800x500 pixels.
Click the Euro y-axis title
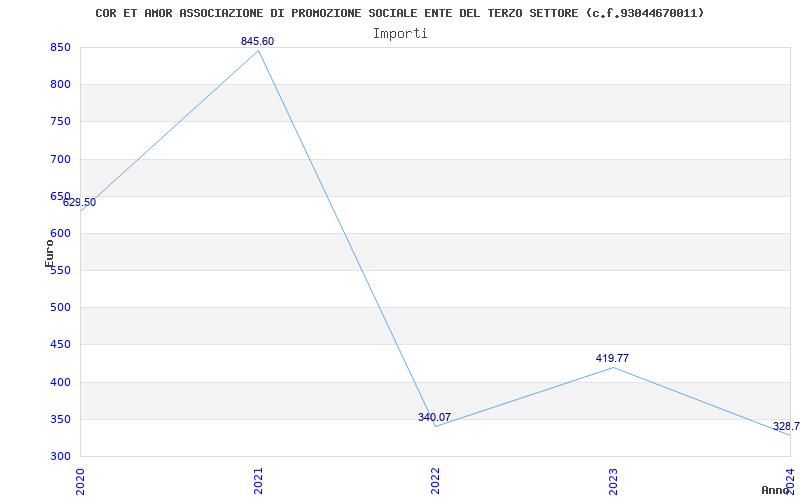(49, 254)
